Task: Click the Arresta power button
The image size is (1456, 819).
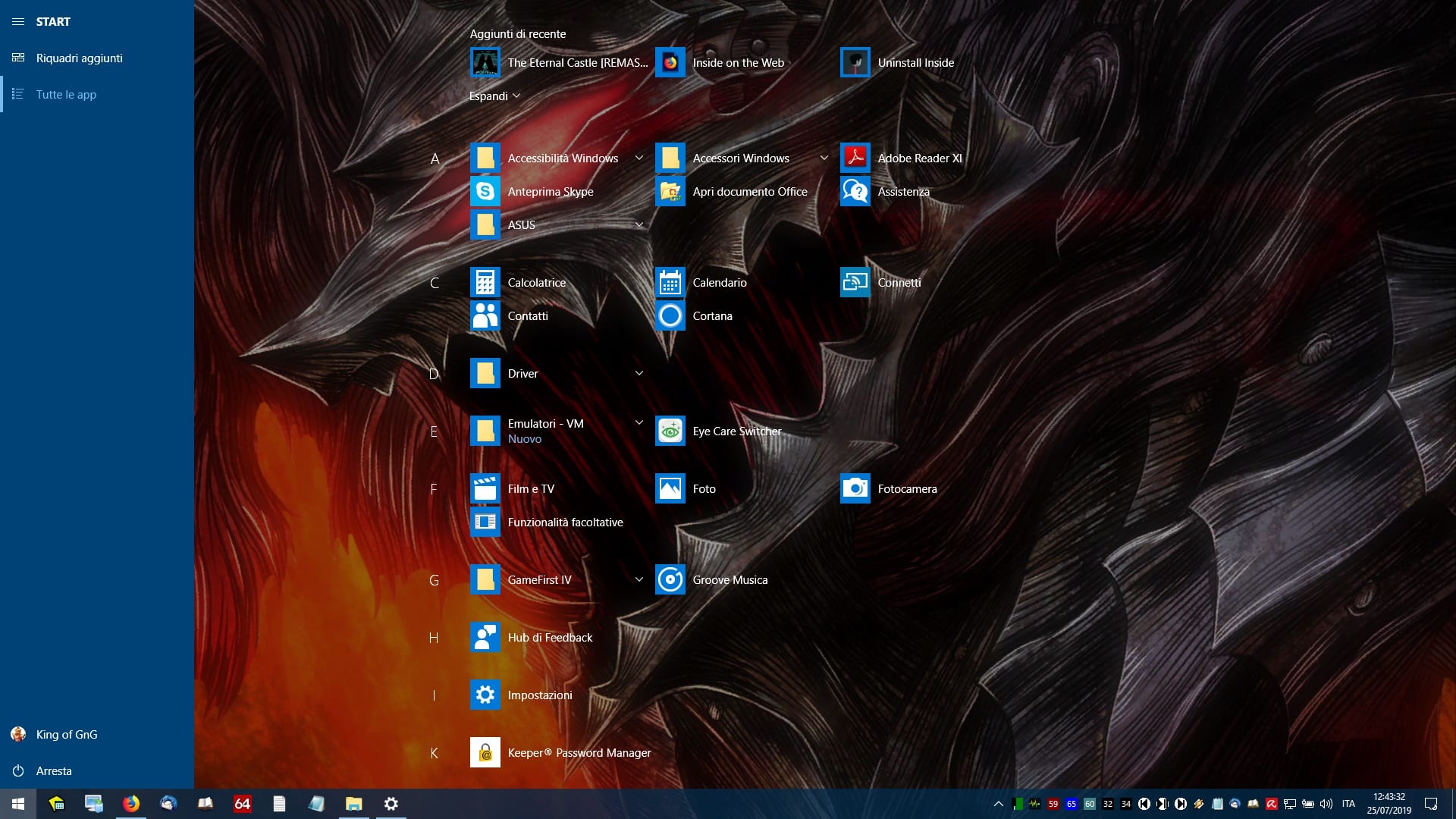Action: 53,771
